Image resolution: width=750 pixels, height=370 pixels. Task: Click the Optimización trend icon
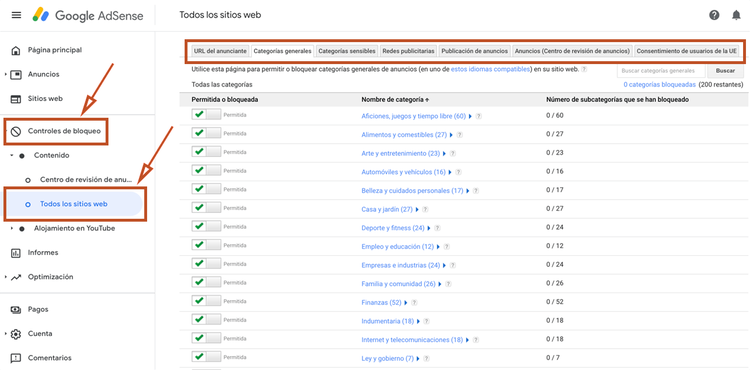pos(16,277)
